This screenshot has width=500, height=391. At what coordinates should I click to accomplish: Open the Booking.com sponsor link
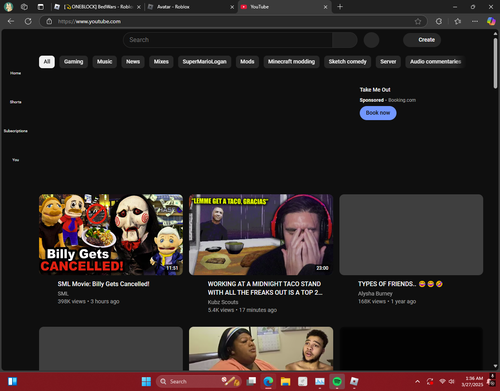(402, 100)
